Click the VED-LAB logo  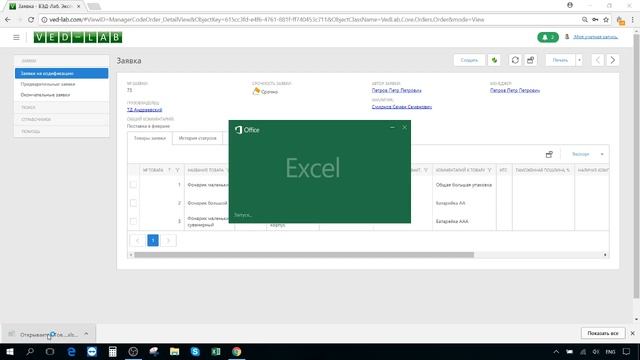click(78, 37)
